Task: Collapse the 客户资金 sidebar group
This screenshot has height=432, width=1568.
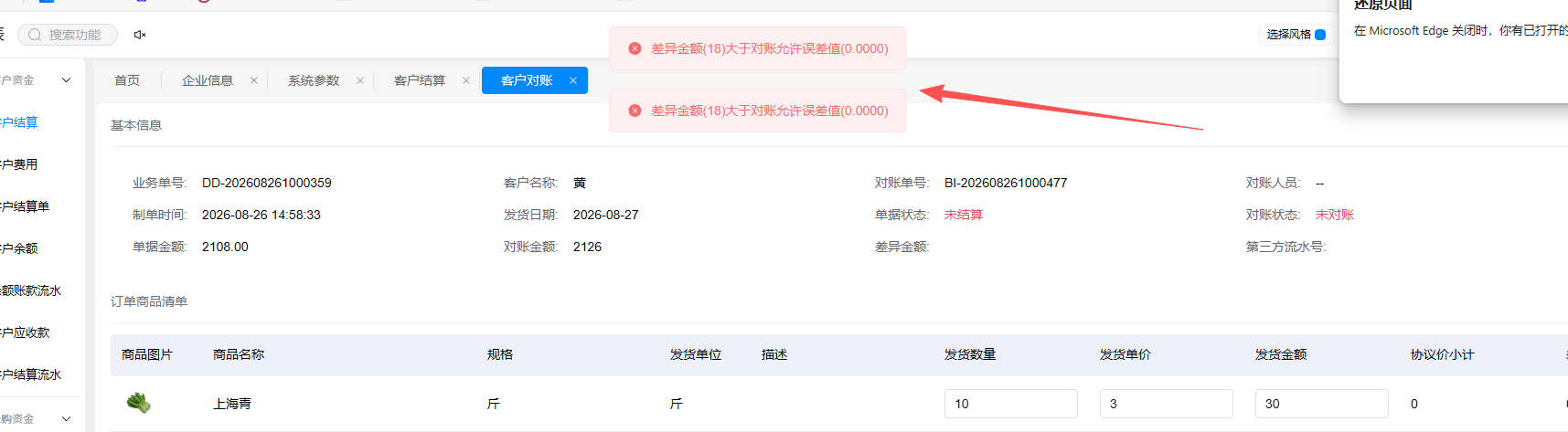Action: pos(66,80)
